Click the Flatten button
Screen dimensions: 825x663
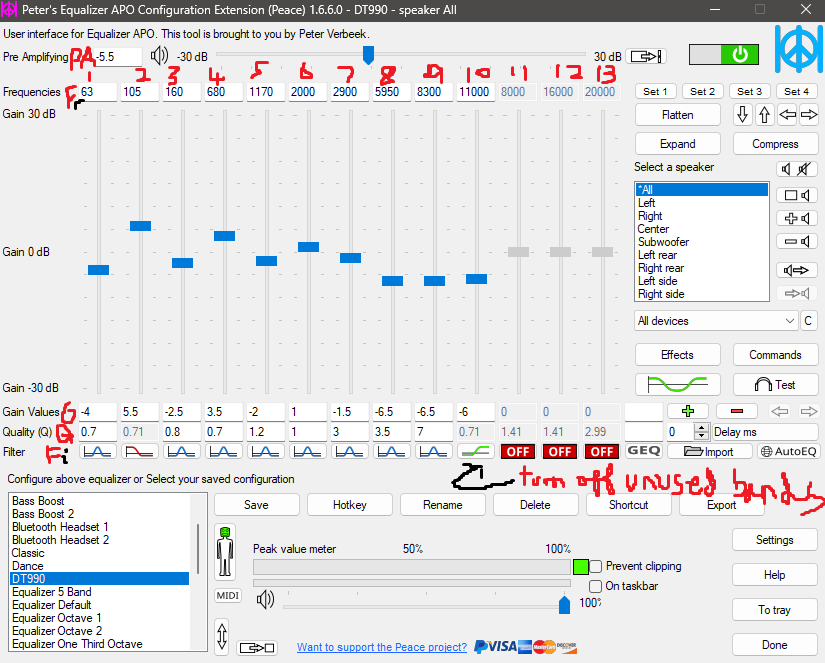pyautogui.click(x=678, y=115)
